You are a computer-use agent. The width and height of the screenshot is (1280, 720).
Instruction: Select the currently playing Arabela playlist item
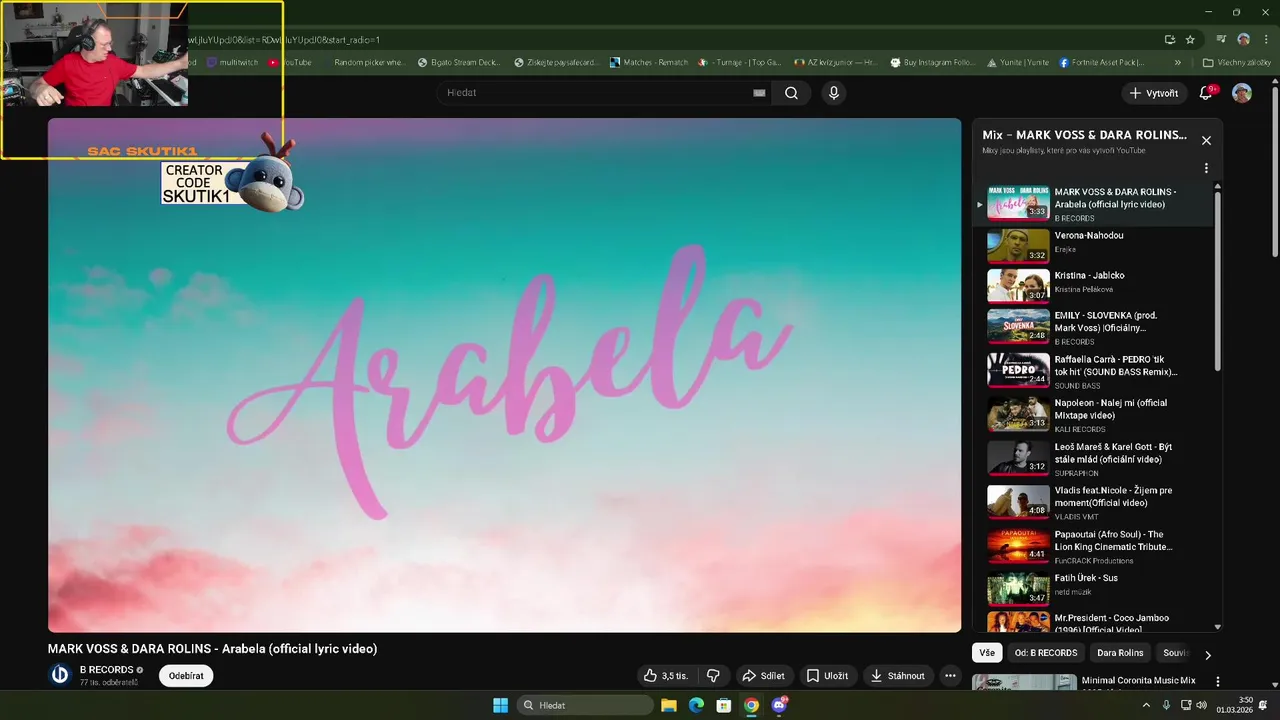(1094, 203)
